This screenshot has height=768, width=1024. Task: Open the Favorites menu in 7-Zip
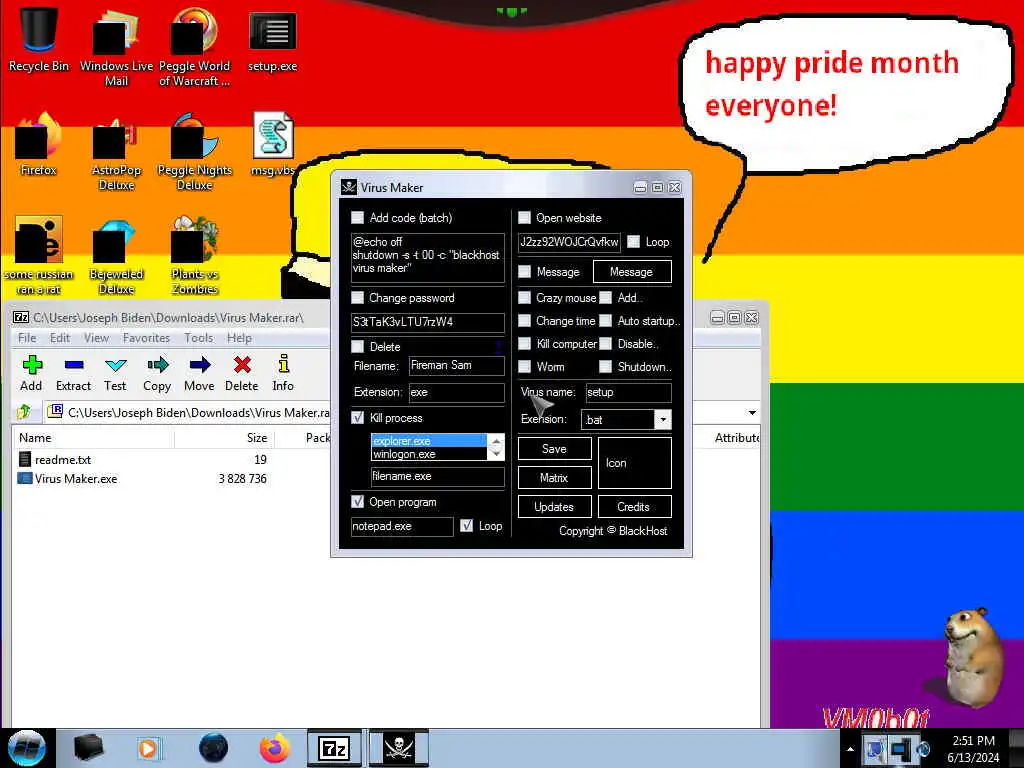(x=146, y=338)
